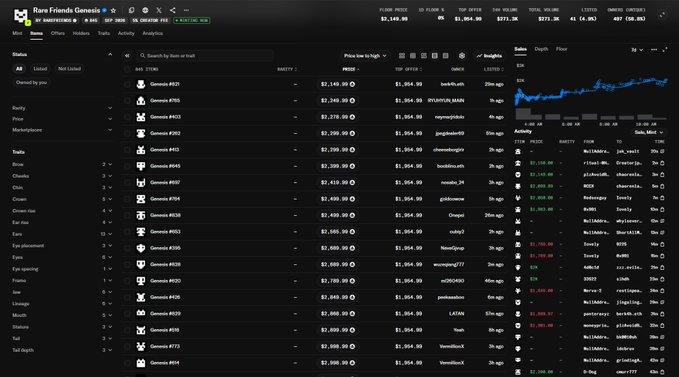Click the ETH icon next to $2,149.99 price
Viewport: 679px width, 377px height.
coord(352,84)
